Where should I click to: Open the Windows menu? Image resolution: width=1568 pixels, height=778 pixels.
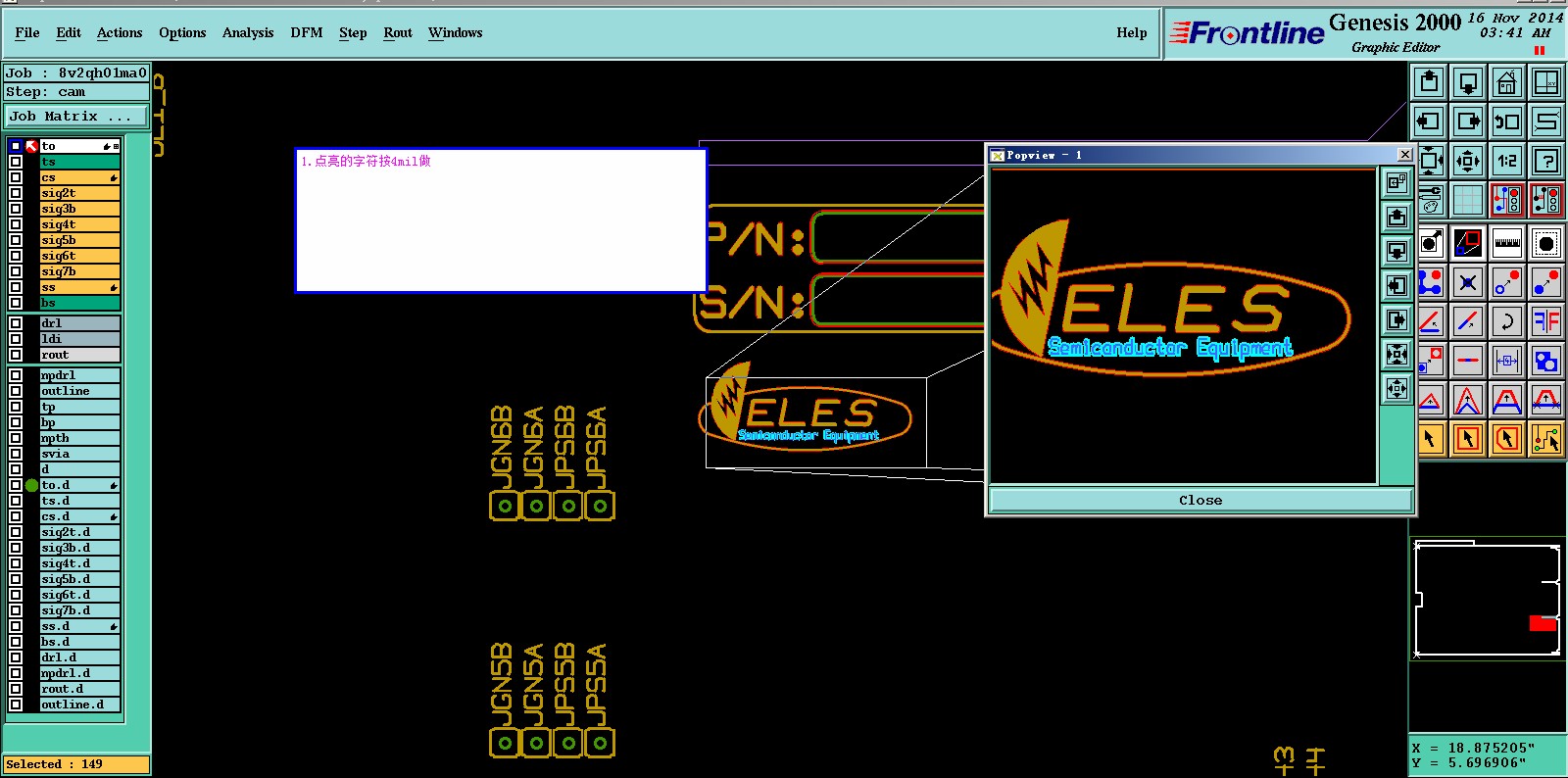pyautogui.click(x=456, y=32)
